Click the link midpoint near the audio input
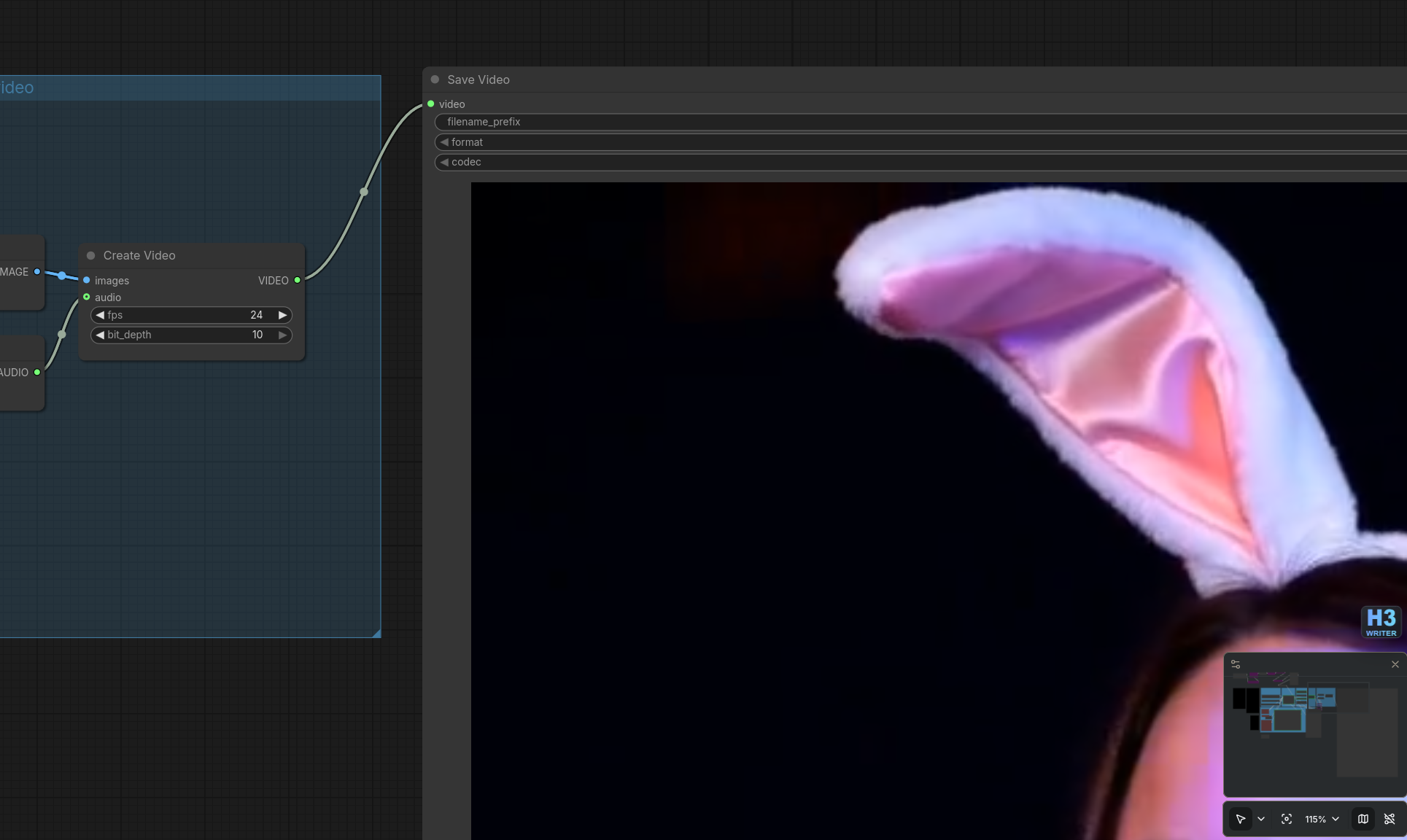The image size is (1407, 840). 62,335
